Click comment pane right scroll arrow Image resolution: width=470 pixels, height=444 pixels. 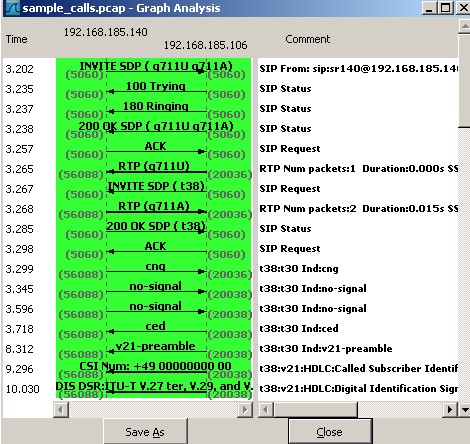[x=450, y=409]
